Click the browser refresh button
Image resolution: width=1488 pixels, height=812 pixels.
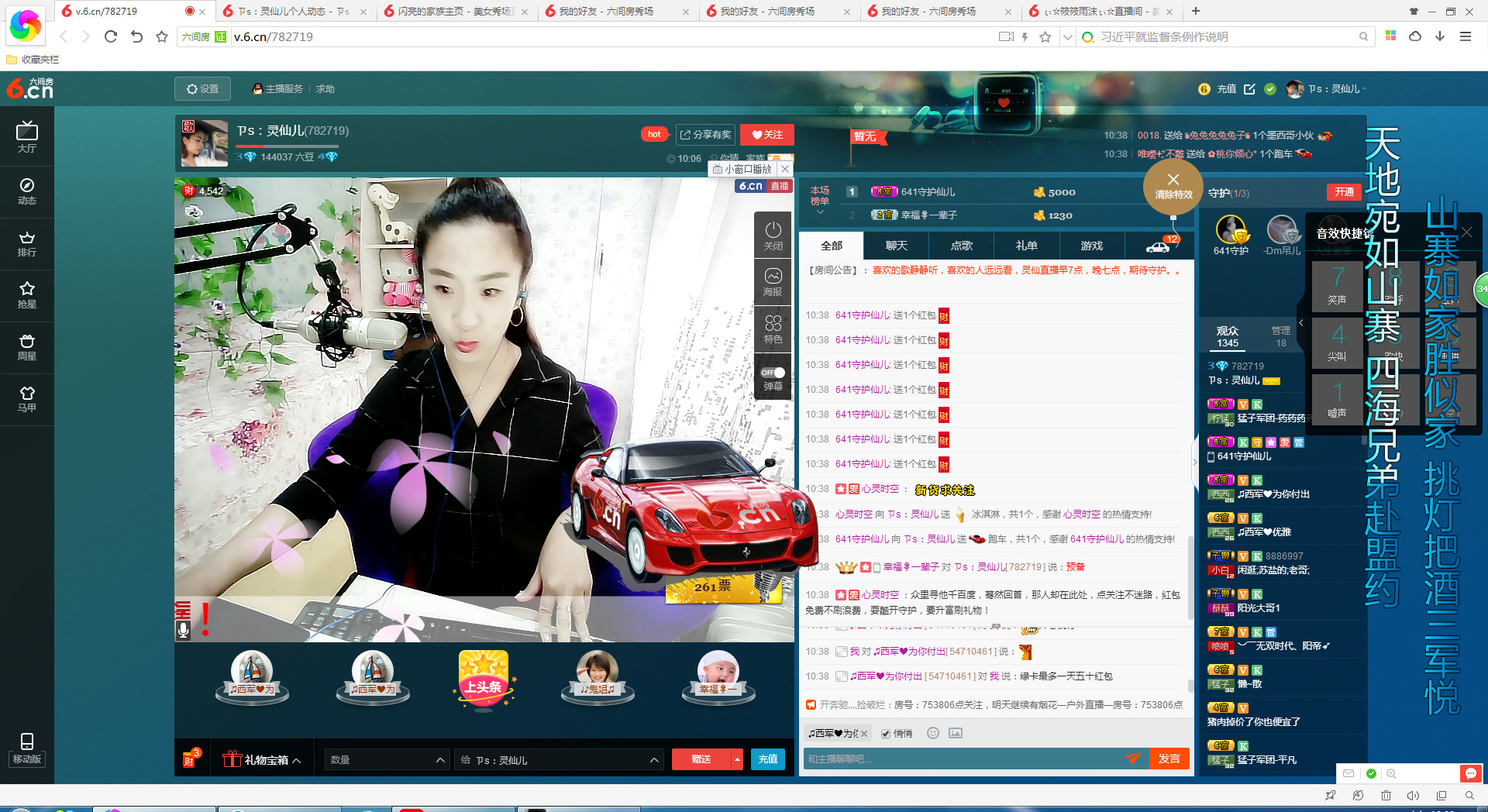click(111, 36)
